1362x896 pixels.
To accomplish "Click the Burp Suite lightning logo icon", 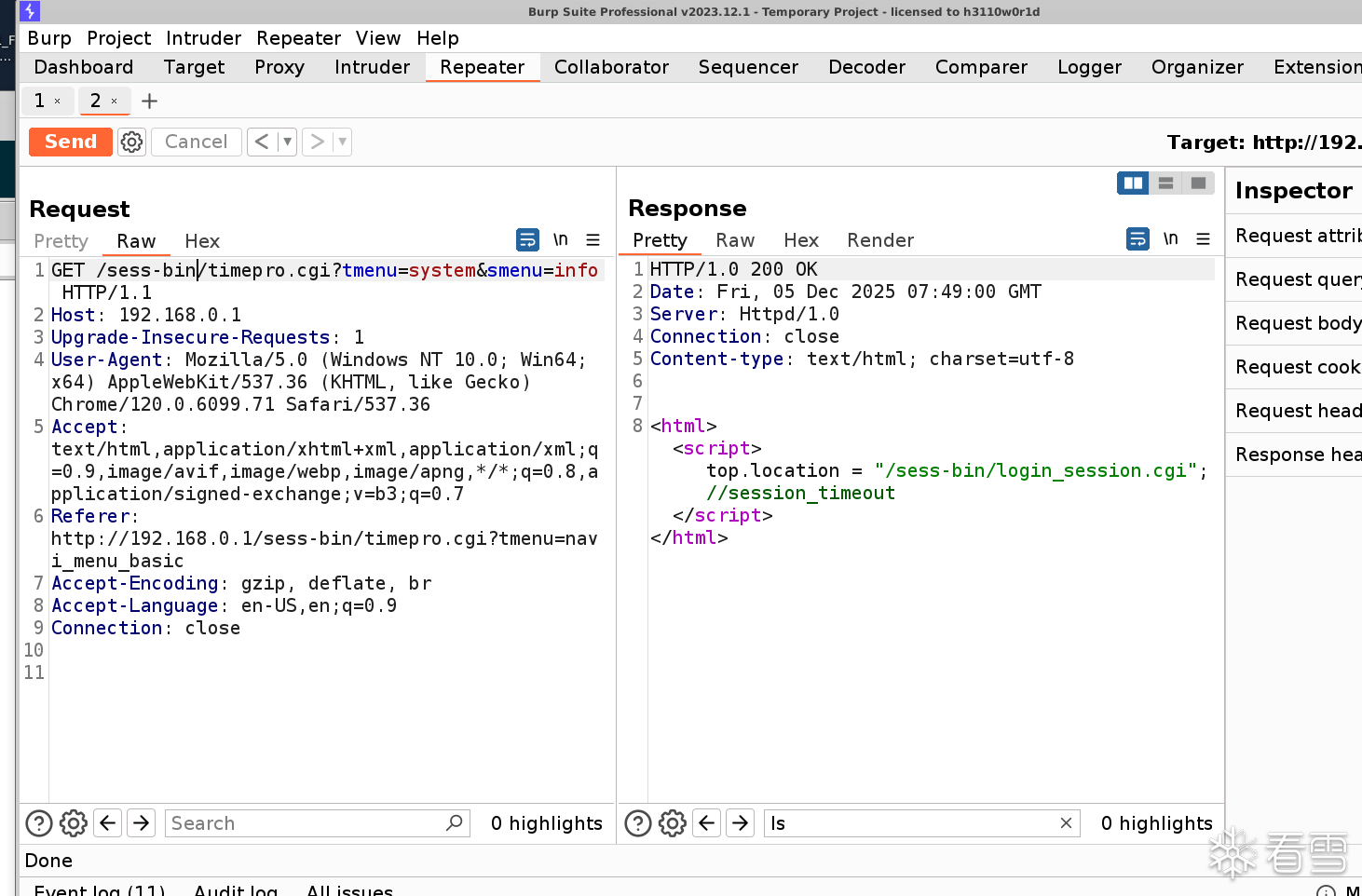I will coord(30,11).
